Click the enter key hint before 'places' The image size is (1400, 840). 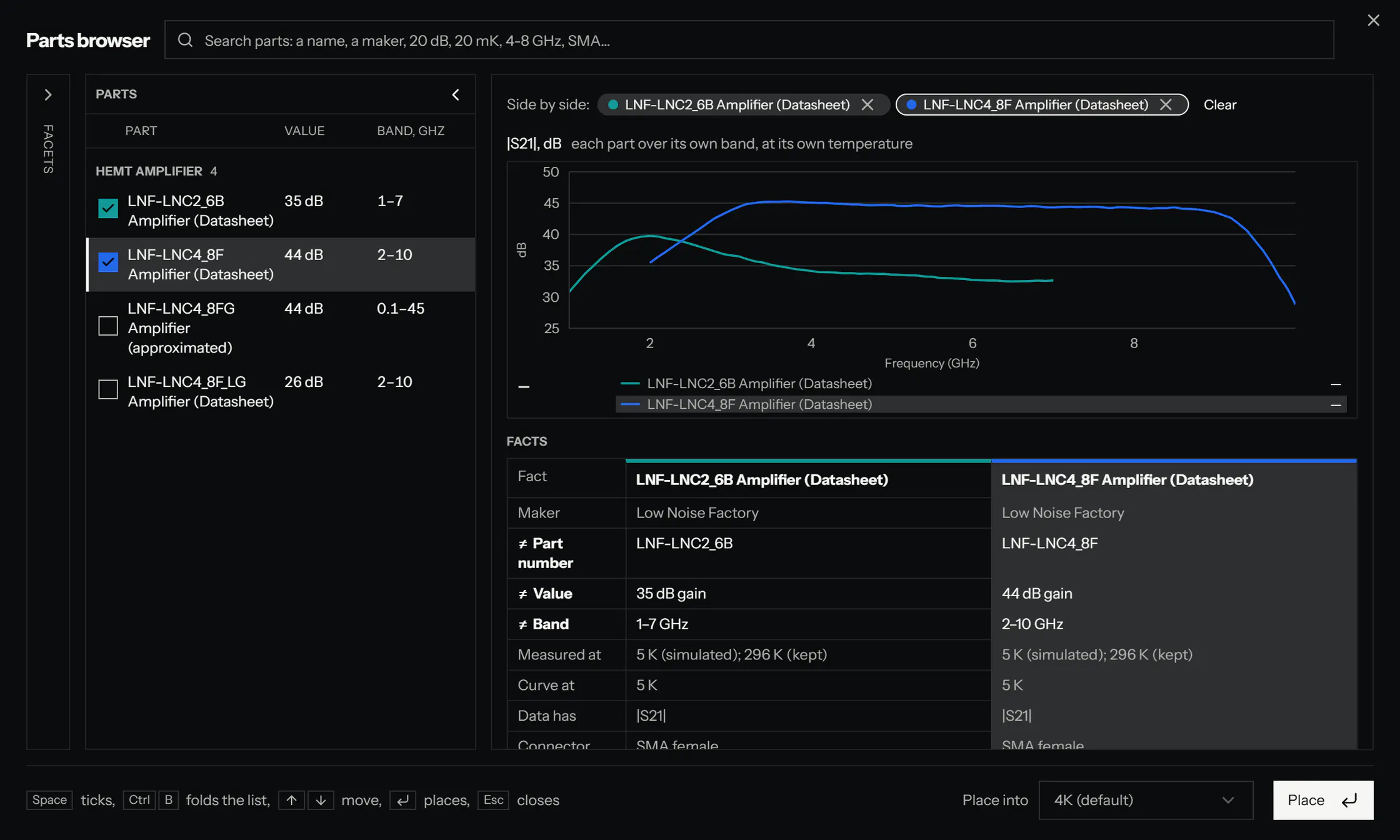[x=402, y=800]
